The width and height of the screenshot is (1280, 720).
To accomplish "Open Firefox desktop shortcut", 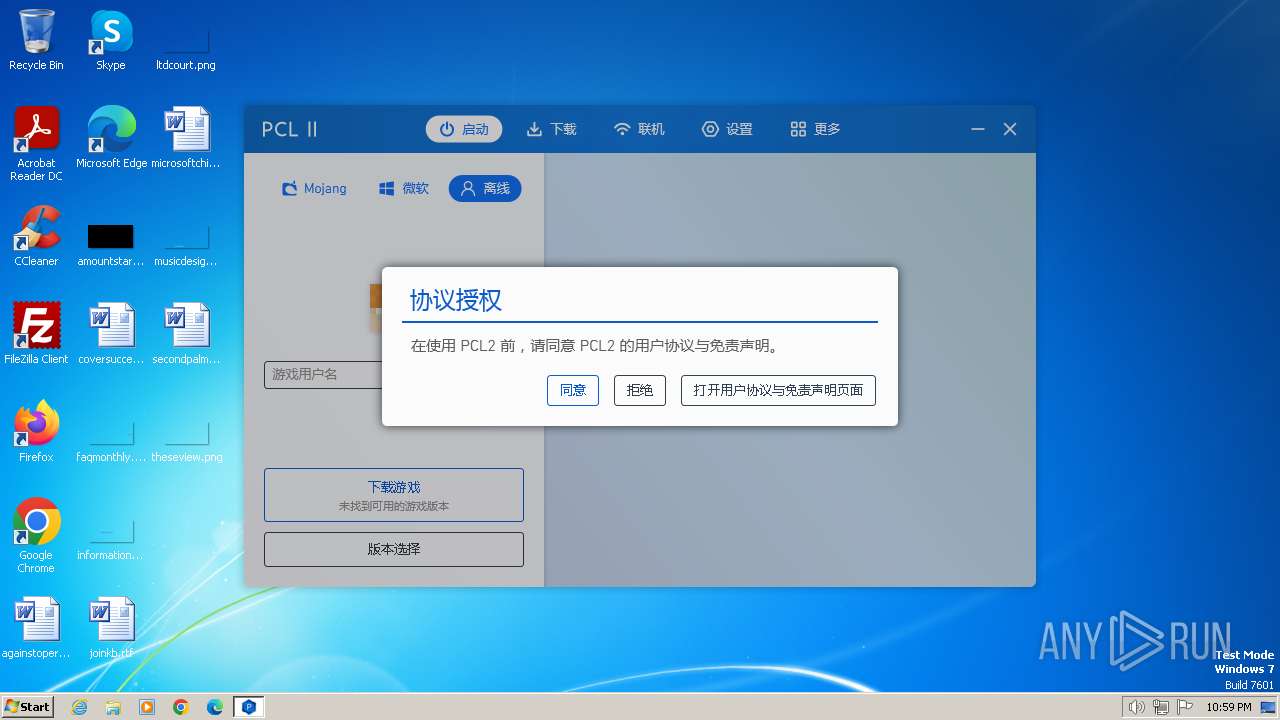I will pos(36,432).
